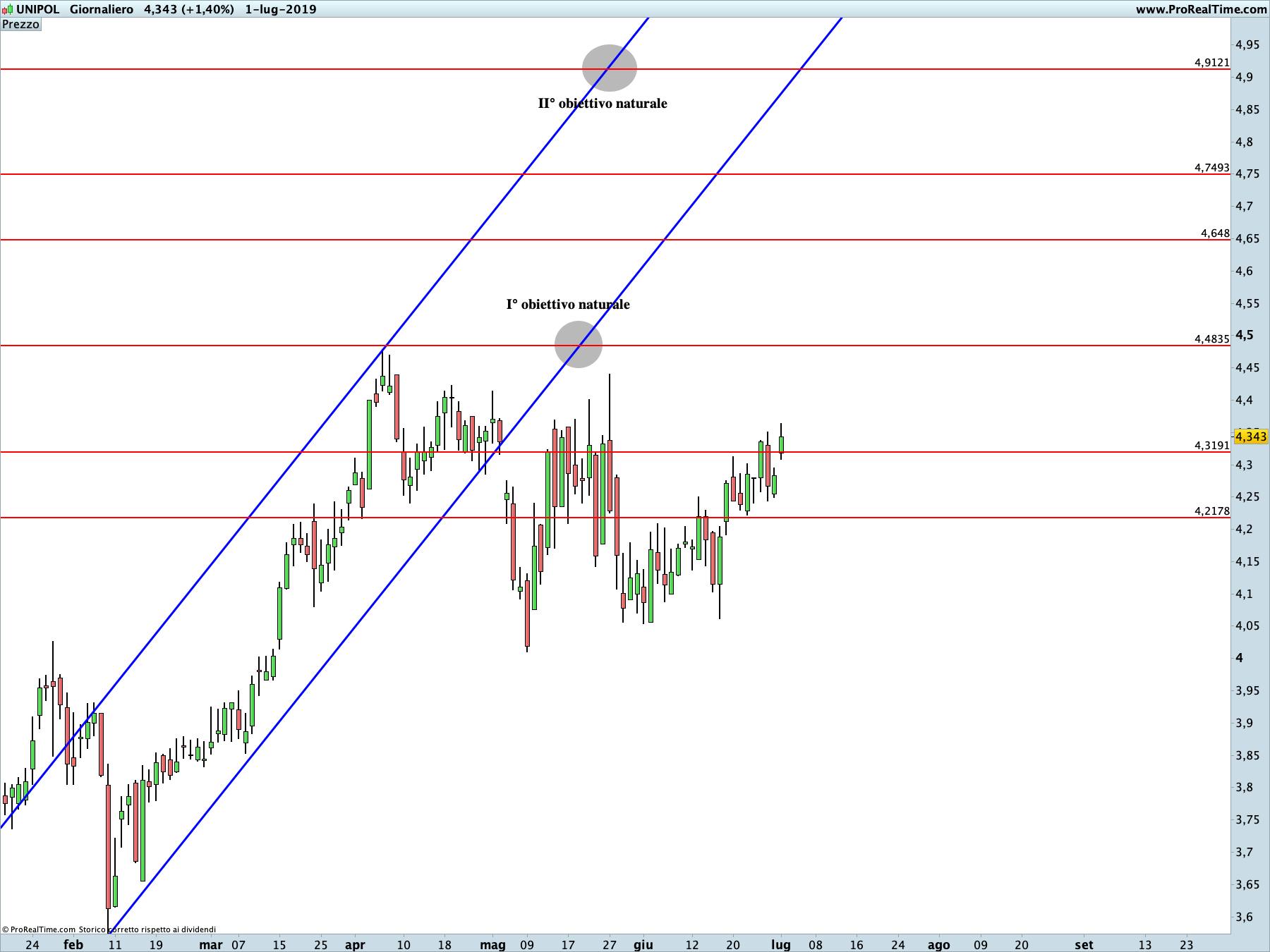Image resolution: width=1270 pixels, height=952 pixels.
Task: Click the candlestick chart icon beside UNIPOL
Action: [7, 9]
